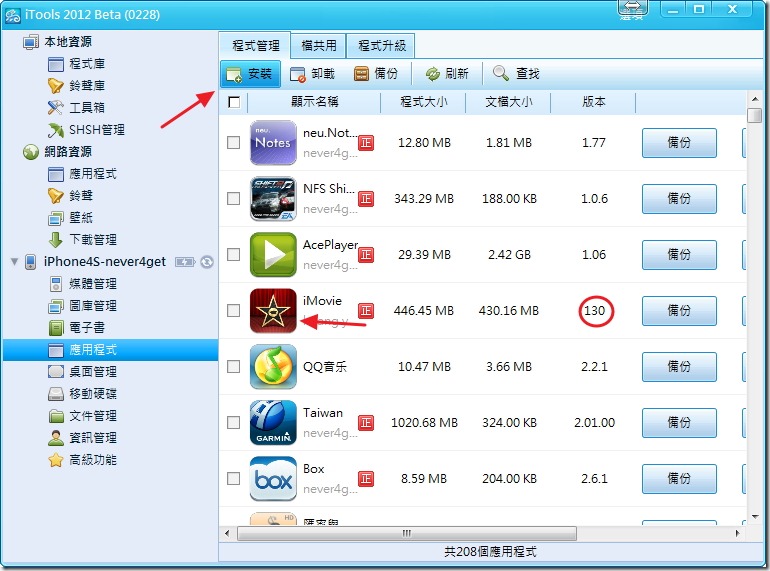
Task: Click the 備份 backup toolbar button
Action: point(376,74)
